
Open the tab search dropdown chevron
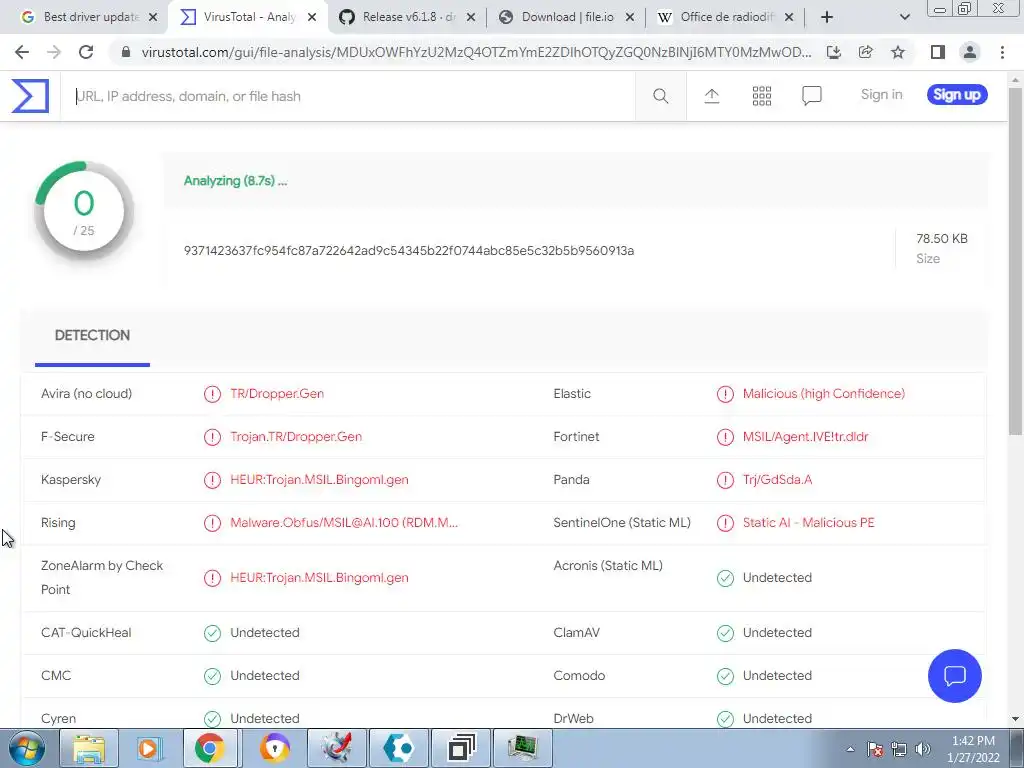tap(904, 17)
